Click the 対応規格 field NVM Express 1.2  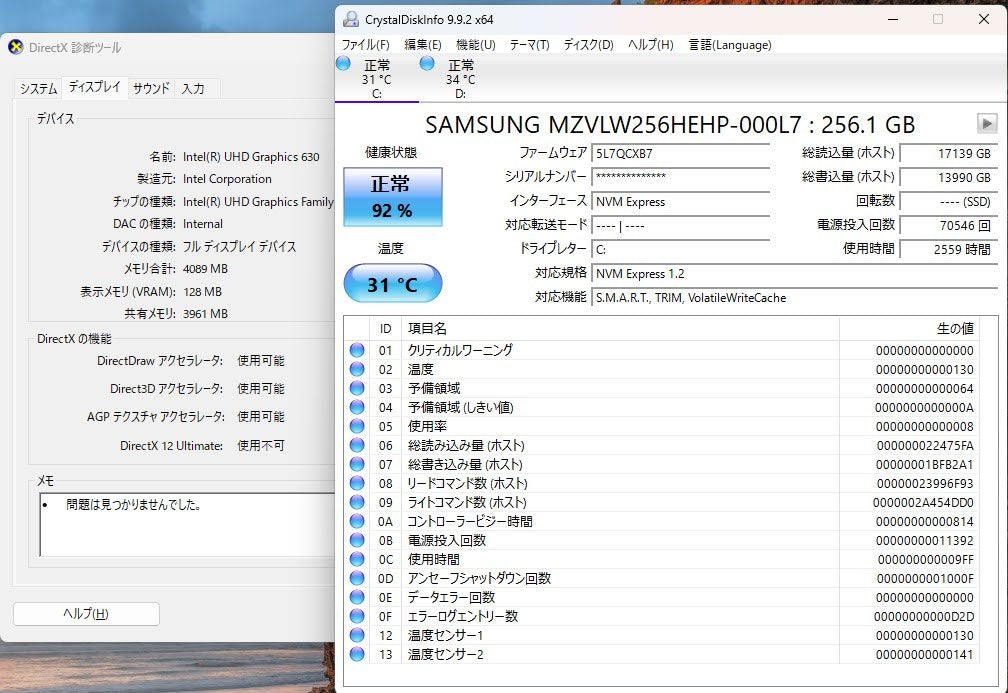(x=794, y=274)
